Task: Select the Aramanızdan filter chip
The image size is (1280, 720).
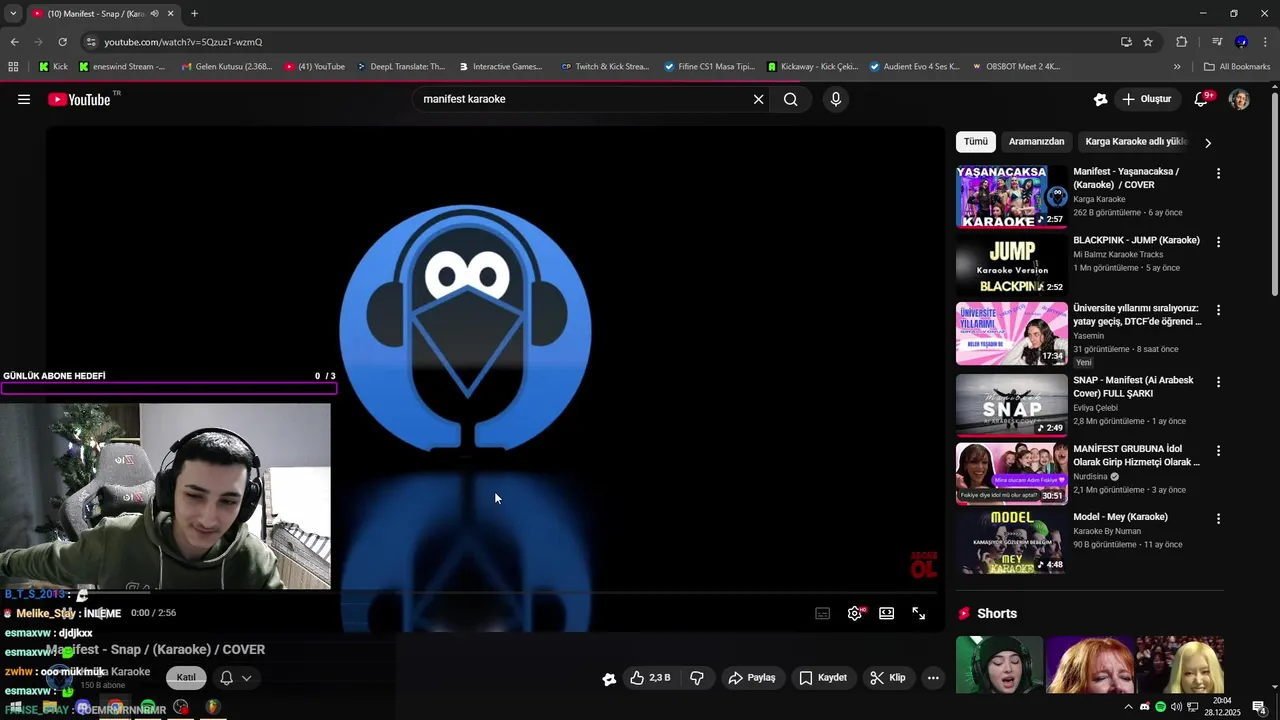Action: pos(1036,142)
